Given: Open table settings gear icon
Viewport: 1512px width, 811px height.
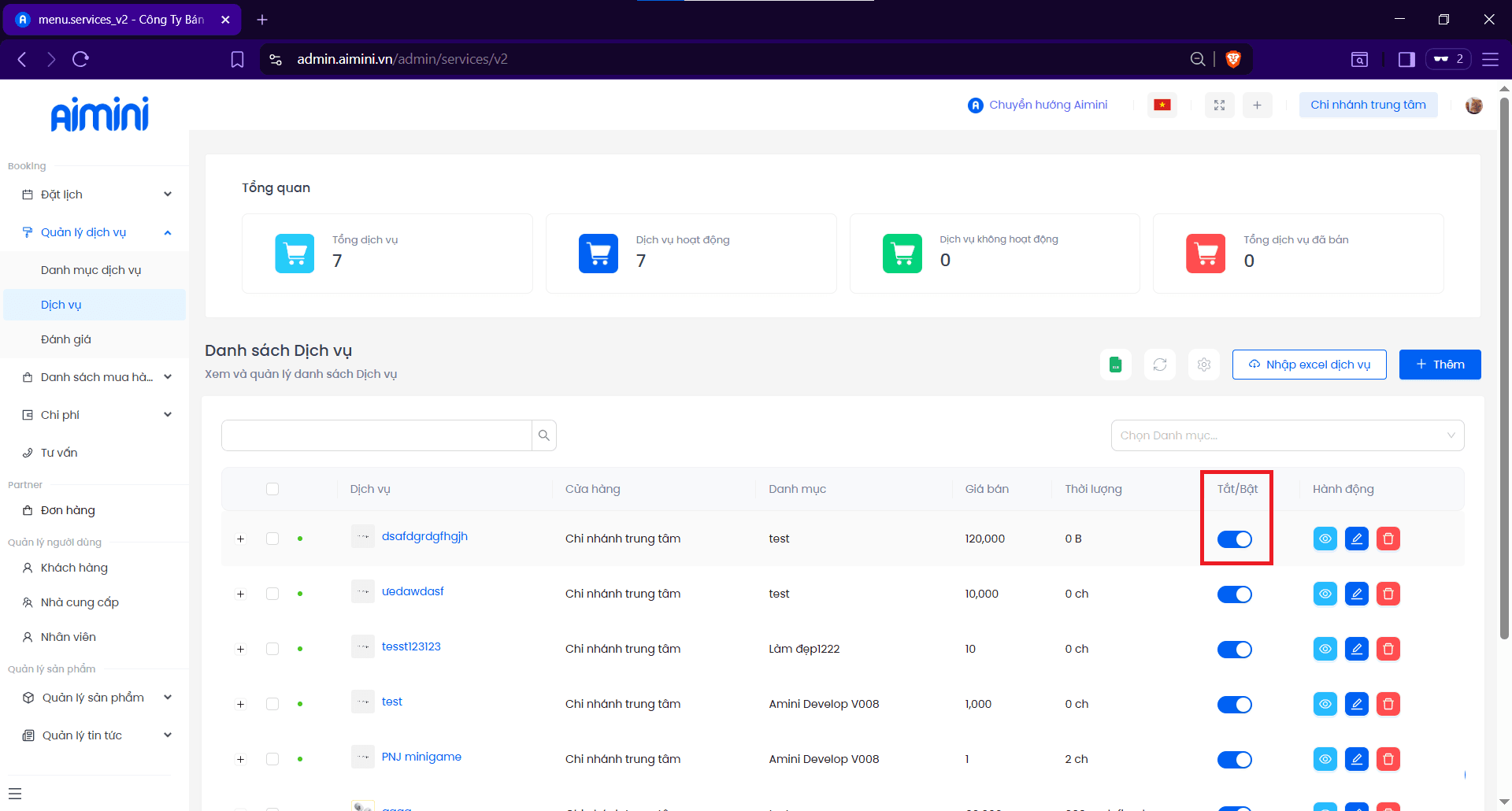Looking at the screenshot, I should (1203, 365).
